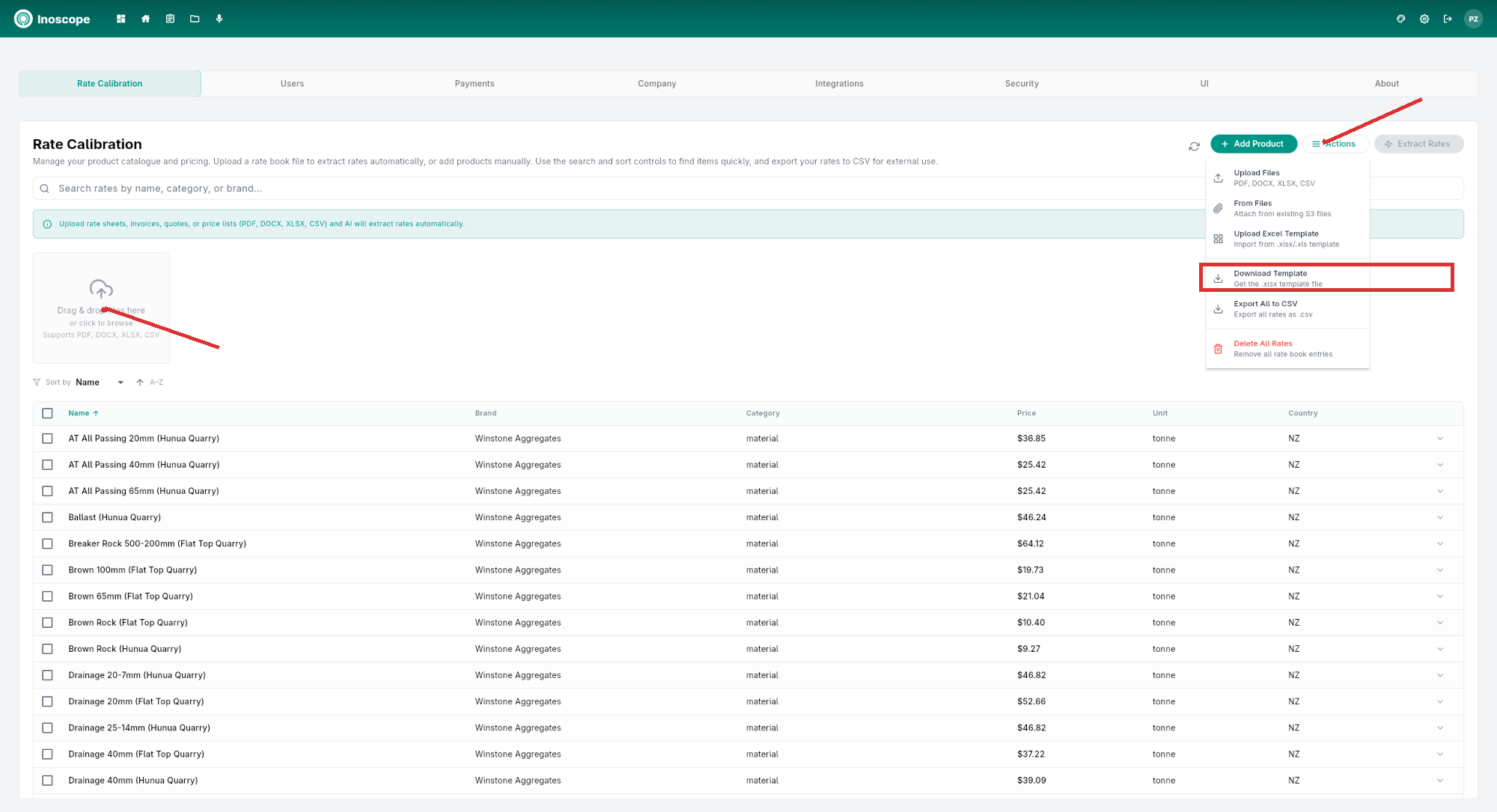Toggle ascending sort direction arrow

139,382
